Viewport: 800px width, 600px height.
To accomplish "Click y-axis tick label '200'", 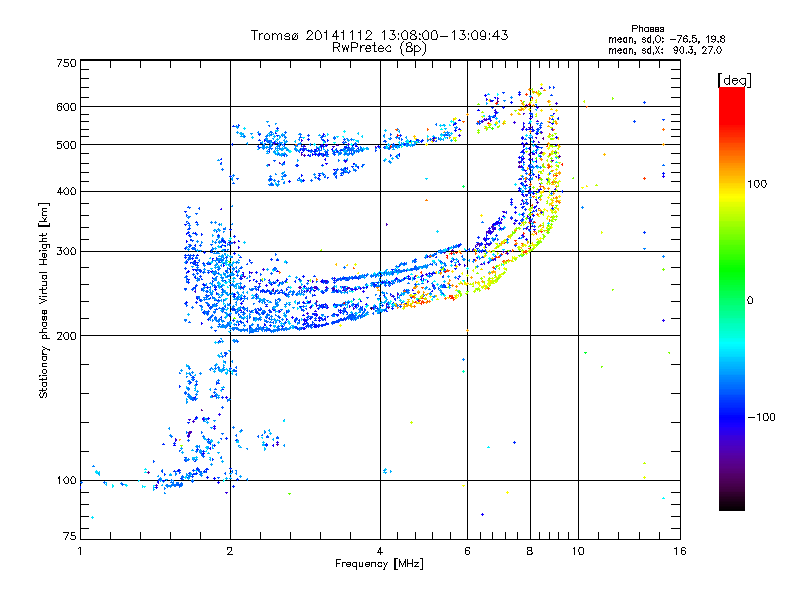I will pos(66,336).
